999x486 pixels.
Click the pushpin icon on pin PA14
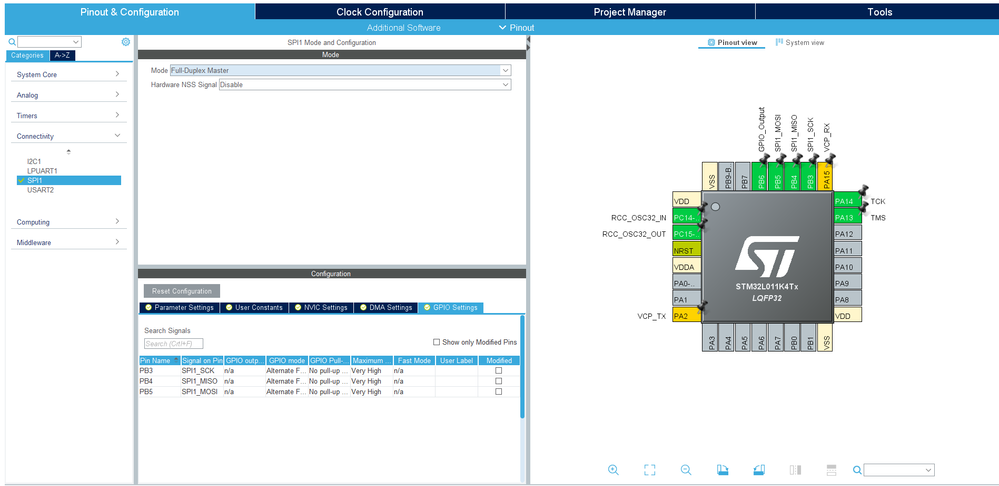coord(863,190)
